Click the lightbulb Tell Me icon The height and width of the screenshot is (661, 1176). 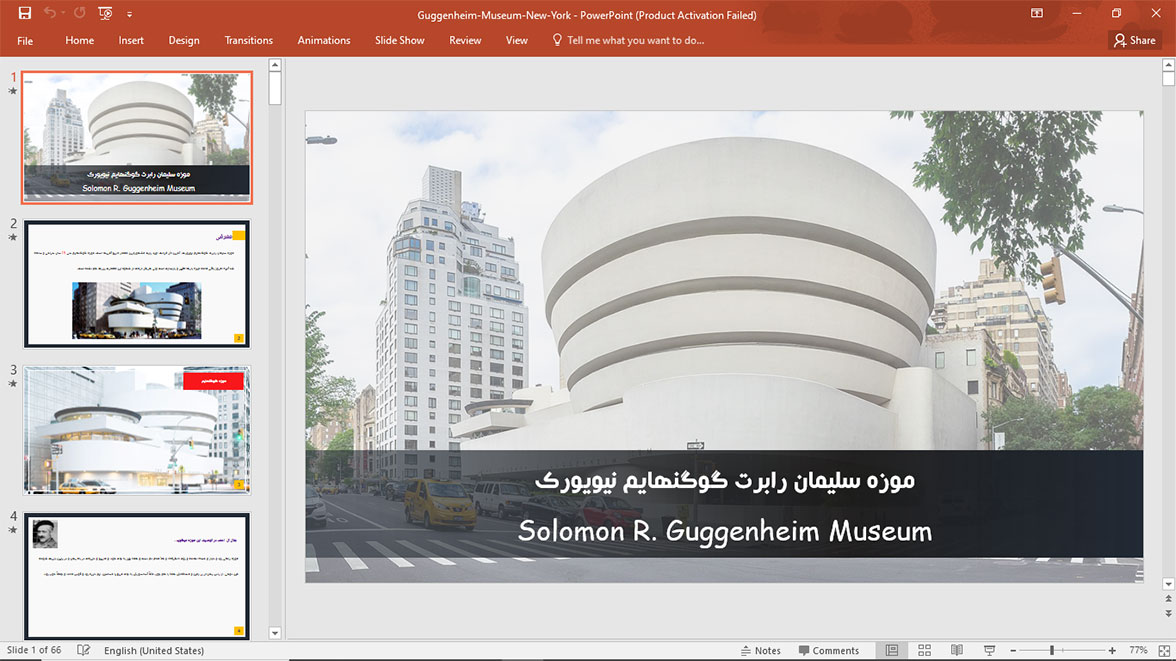pos(556,40)
